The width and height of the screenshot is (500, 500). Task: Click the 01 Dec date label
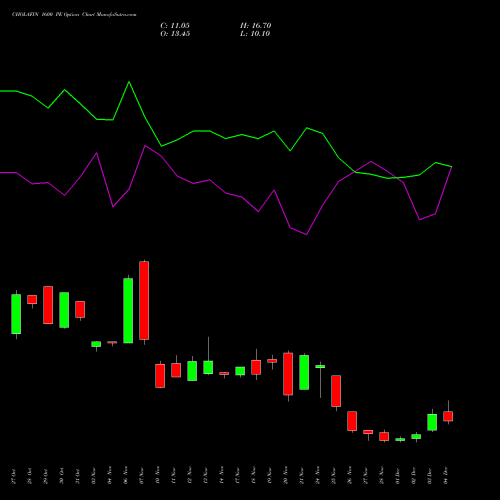pyautogui.click(x=397, y=476)
